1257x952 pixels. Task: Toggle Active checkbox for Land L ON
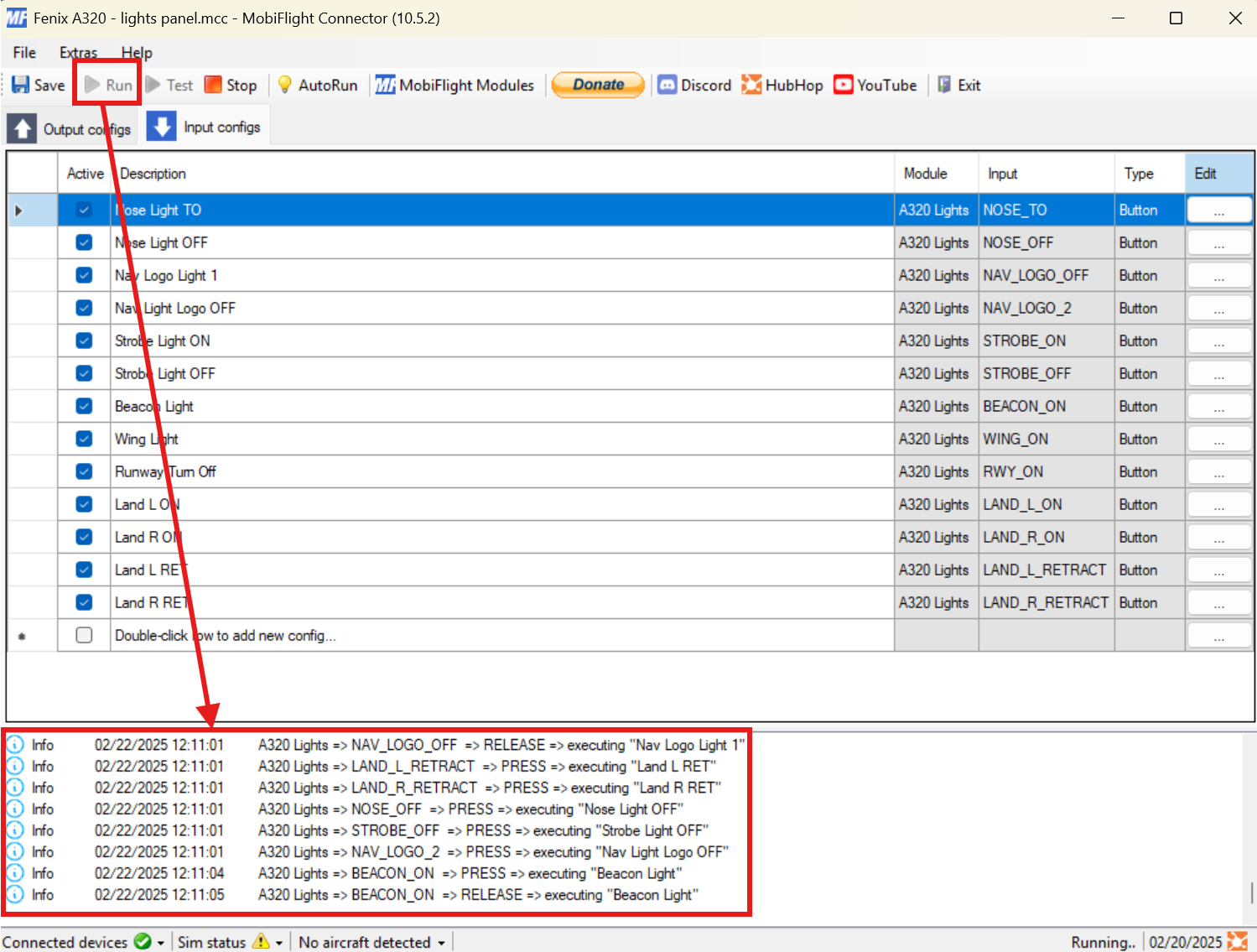84,504
